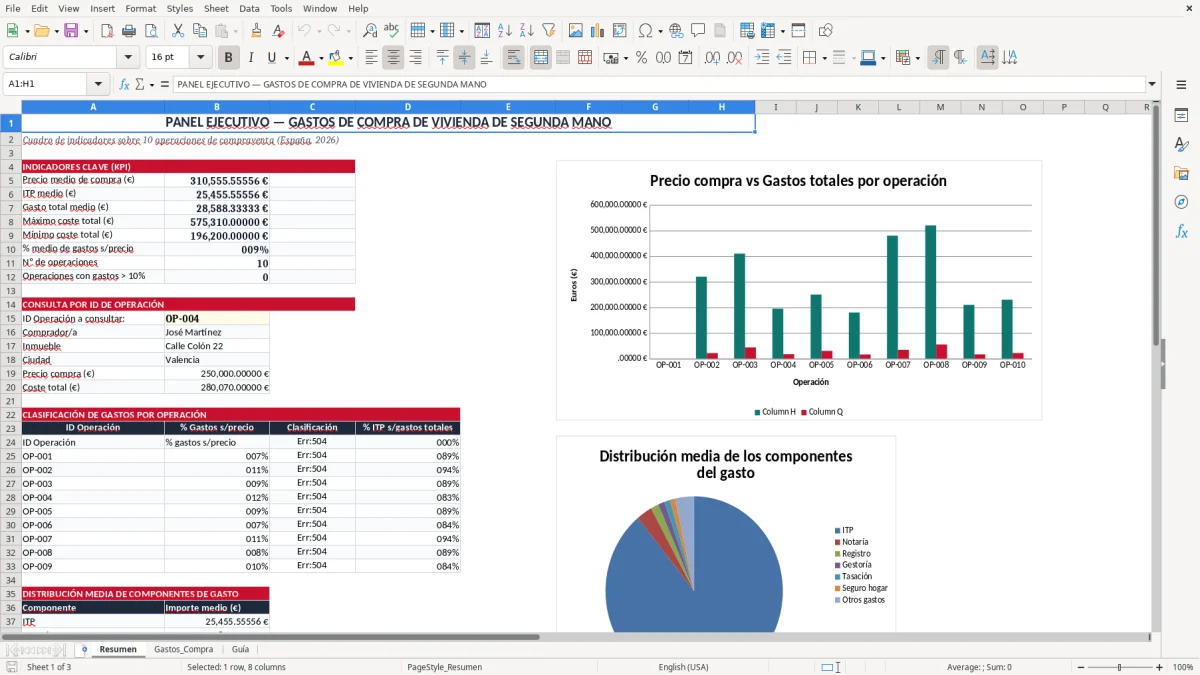1200x675 pixels.
Task: Click the Clear Direct Formatting icon
Action: click(x=277, y=31)
